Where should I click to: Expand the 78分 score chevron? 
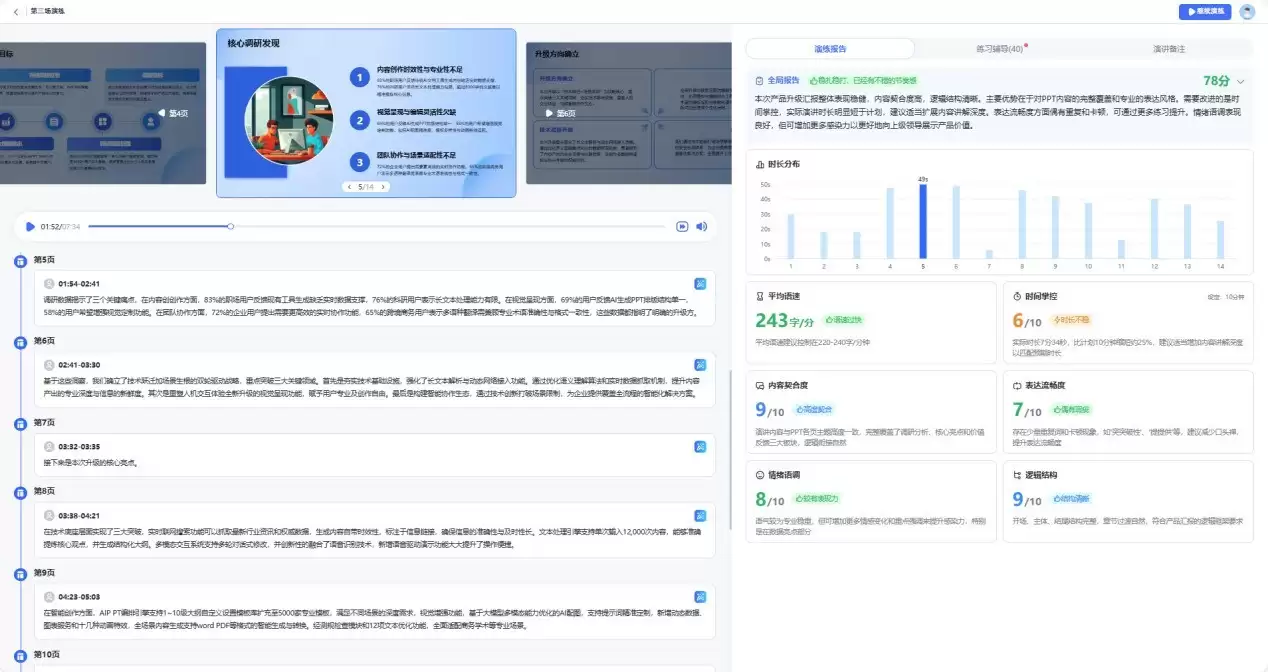[x=1241, y=81]
